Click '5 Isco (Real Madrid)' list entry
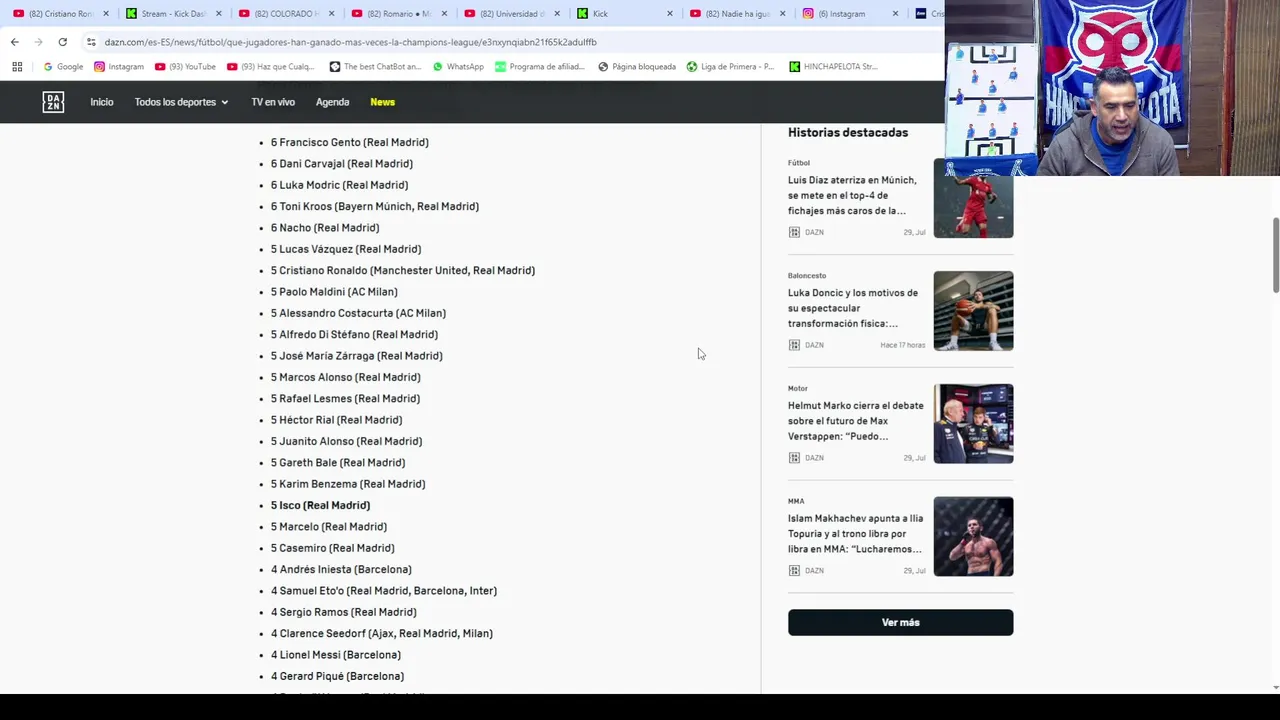 coord(320,505)
